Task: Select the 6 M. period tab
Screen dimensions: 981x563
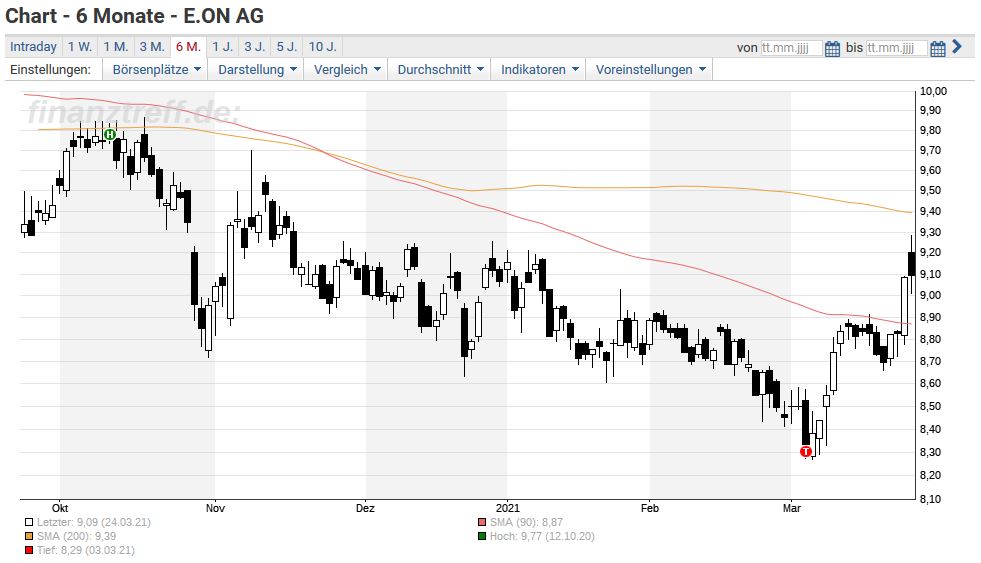Action: coord(188,47)
